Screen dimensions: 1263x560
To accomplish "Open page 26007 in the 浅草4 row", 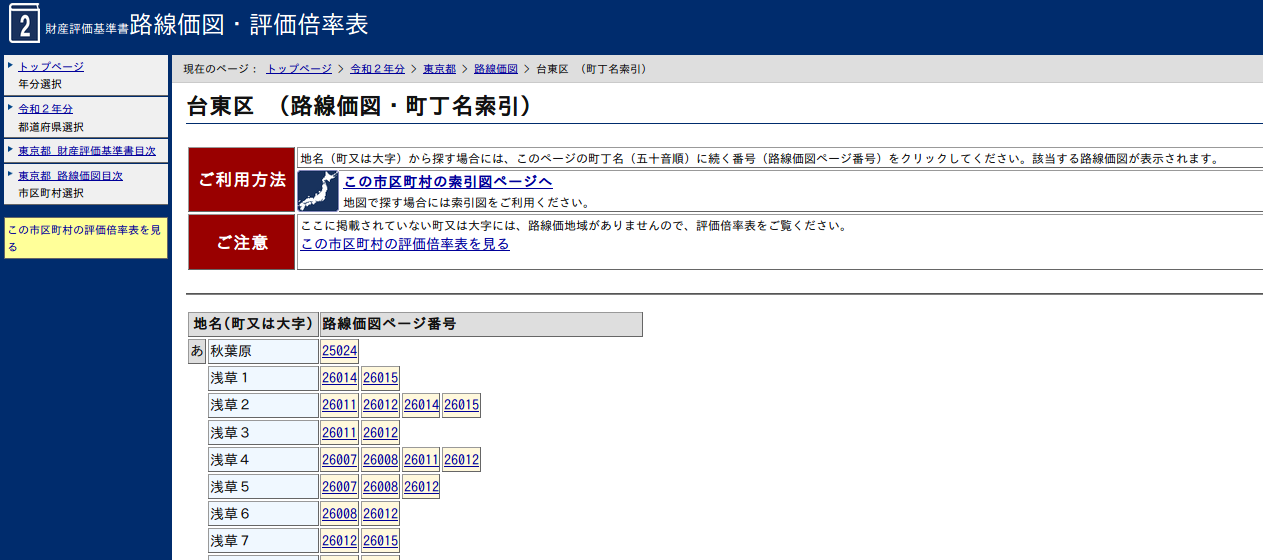I will coord(339,459).
